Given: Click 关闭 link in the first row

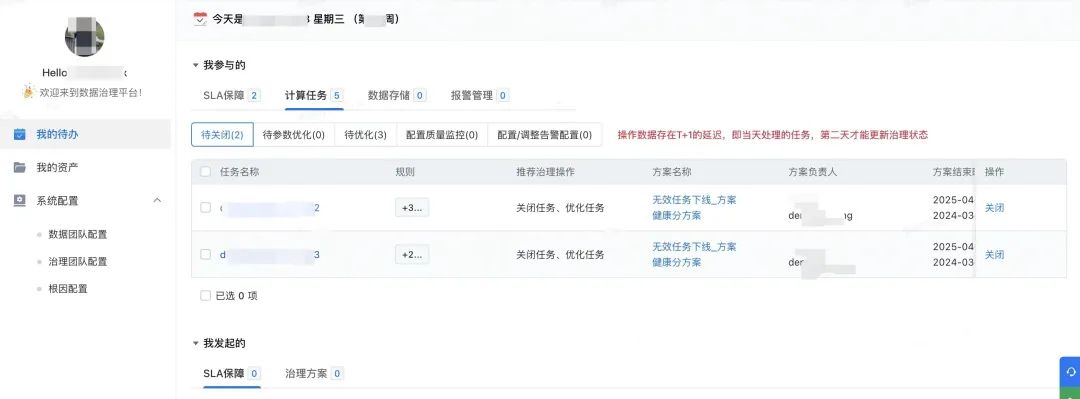Looking at the screenshot, I should (x=994, y=207).
